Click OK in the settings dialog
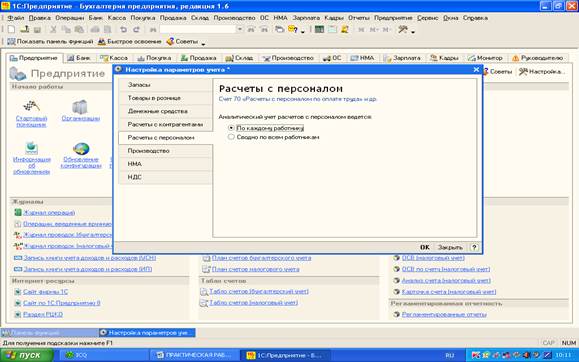 pyautogui.click(x=425, y=247)
